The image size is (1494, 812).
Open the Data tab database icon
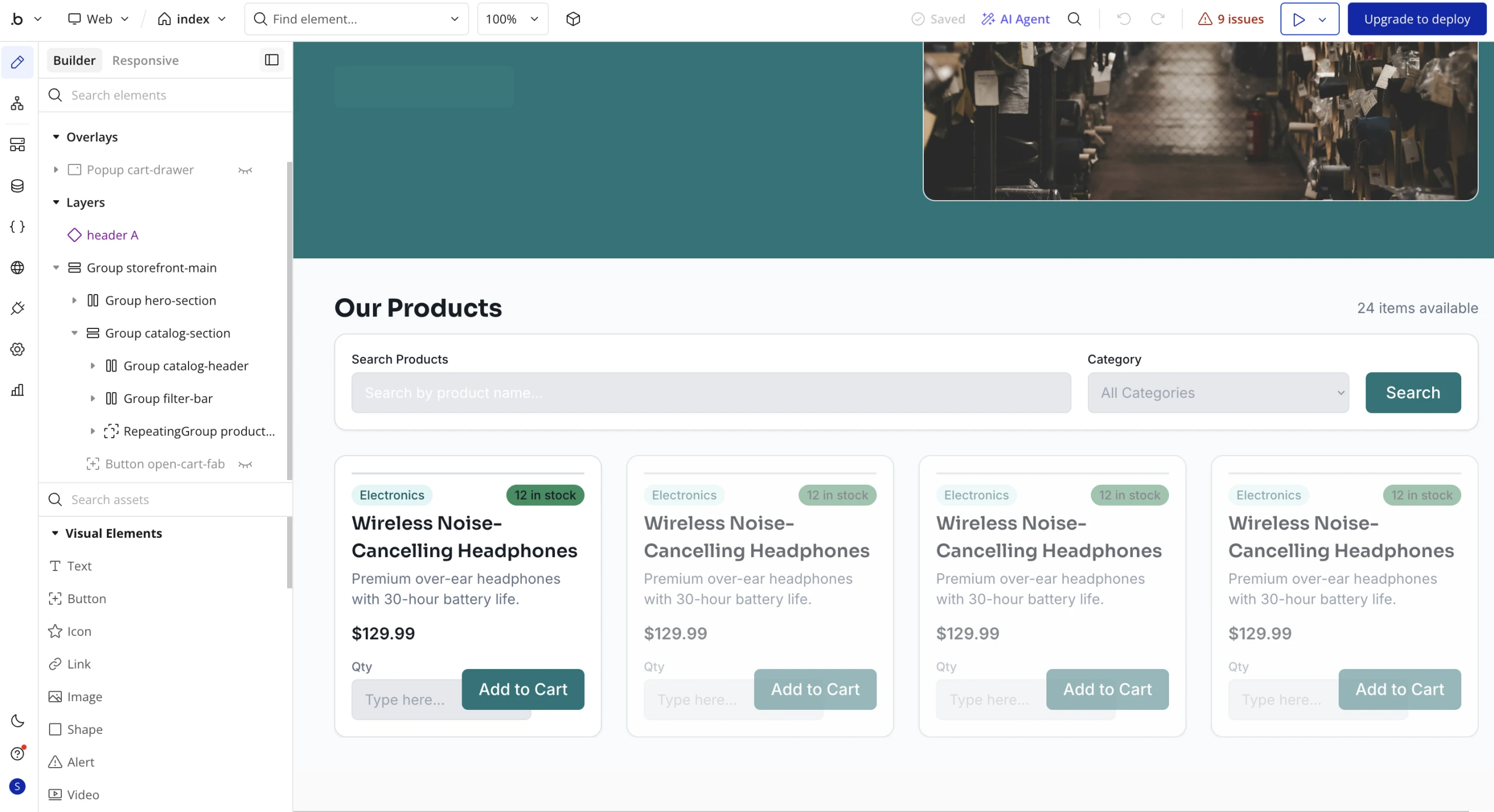click(18, 185)
